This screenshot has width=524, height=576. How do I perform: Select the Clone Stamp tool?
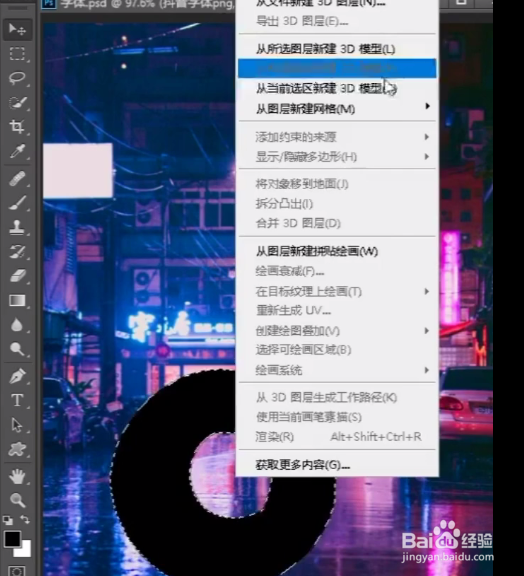[x=17, y=227]
